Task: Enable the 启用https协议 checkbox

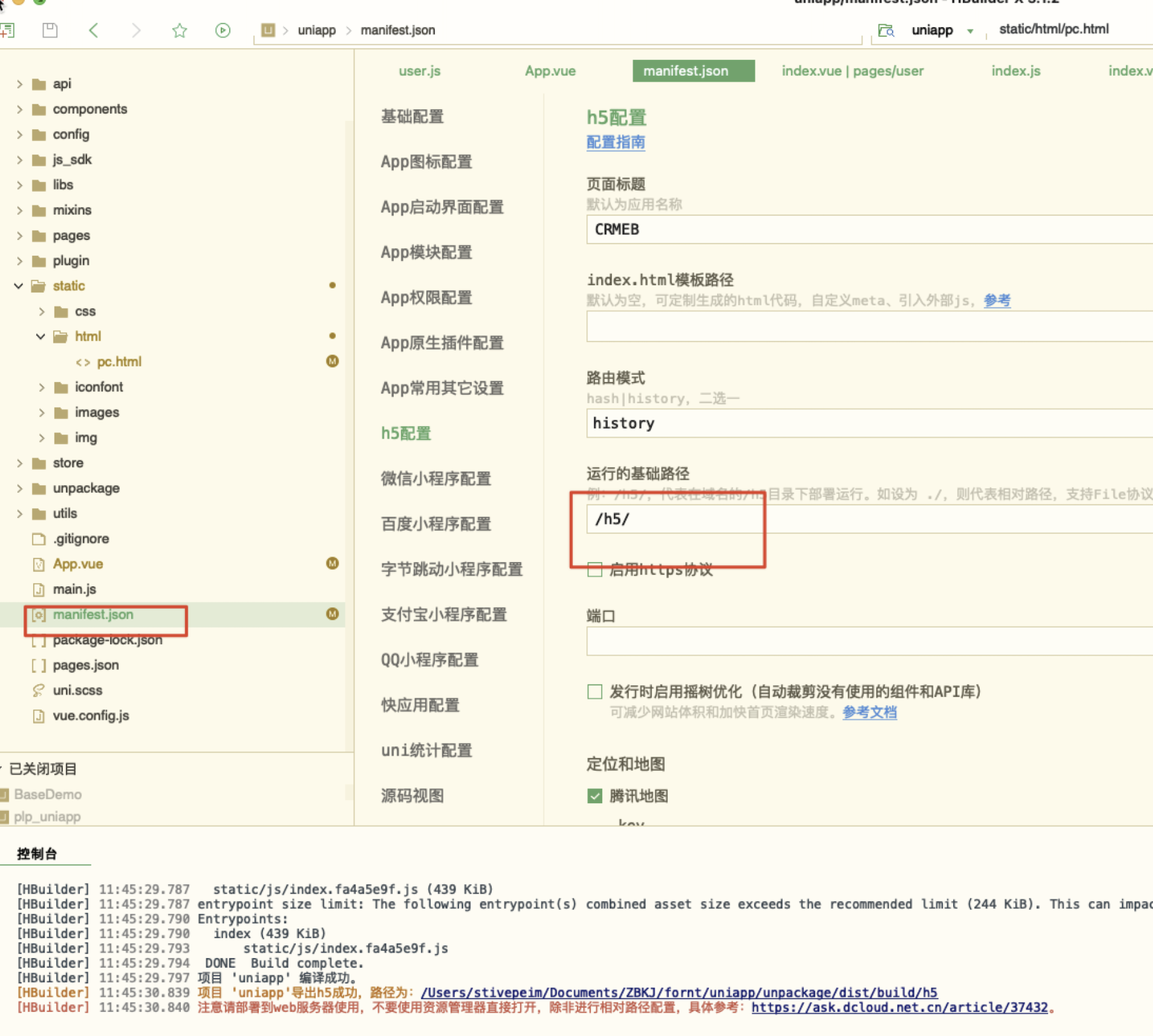Action: (x=595, y=569)
